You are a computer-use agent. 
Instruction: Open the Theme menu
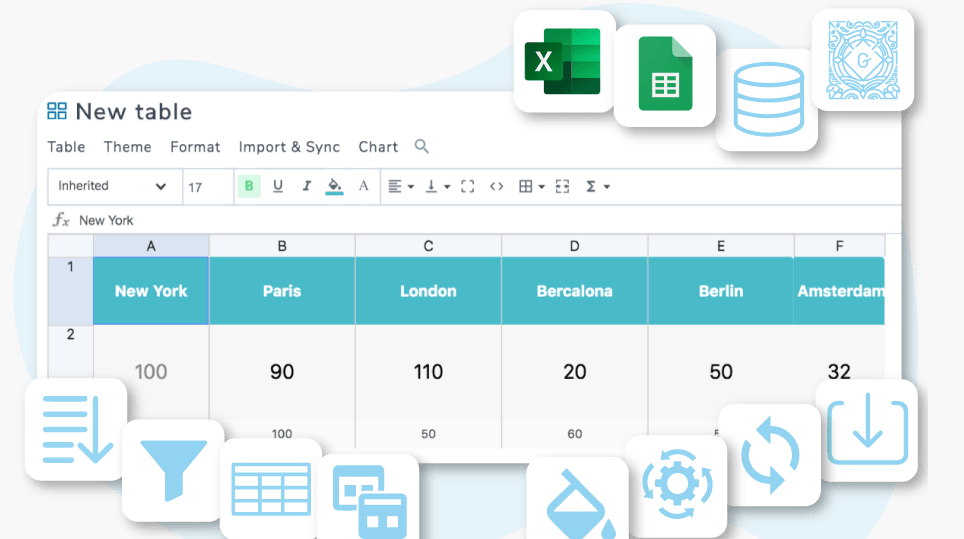coord(127,147)
